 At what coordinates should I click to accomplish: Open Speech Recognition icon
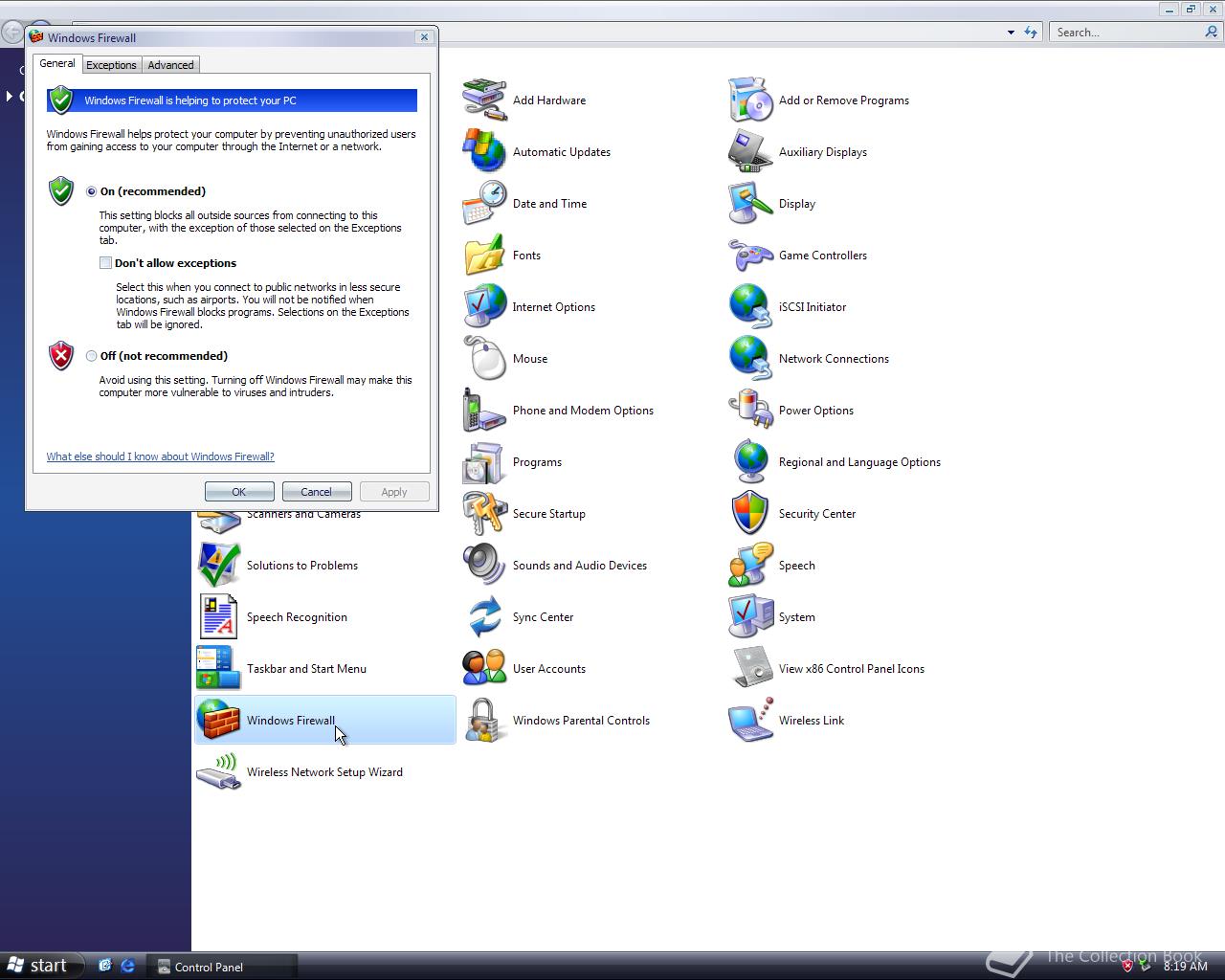pyautogui.click(x=218, y=616)
